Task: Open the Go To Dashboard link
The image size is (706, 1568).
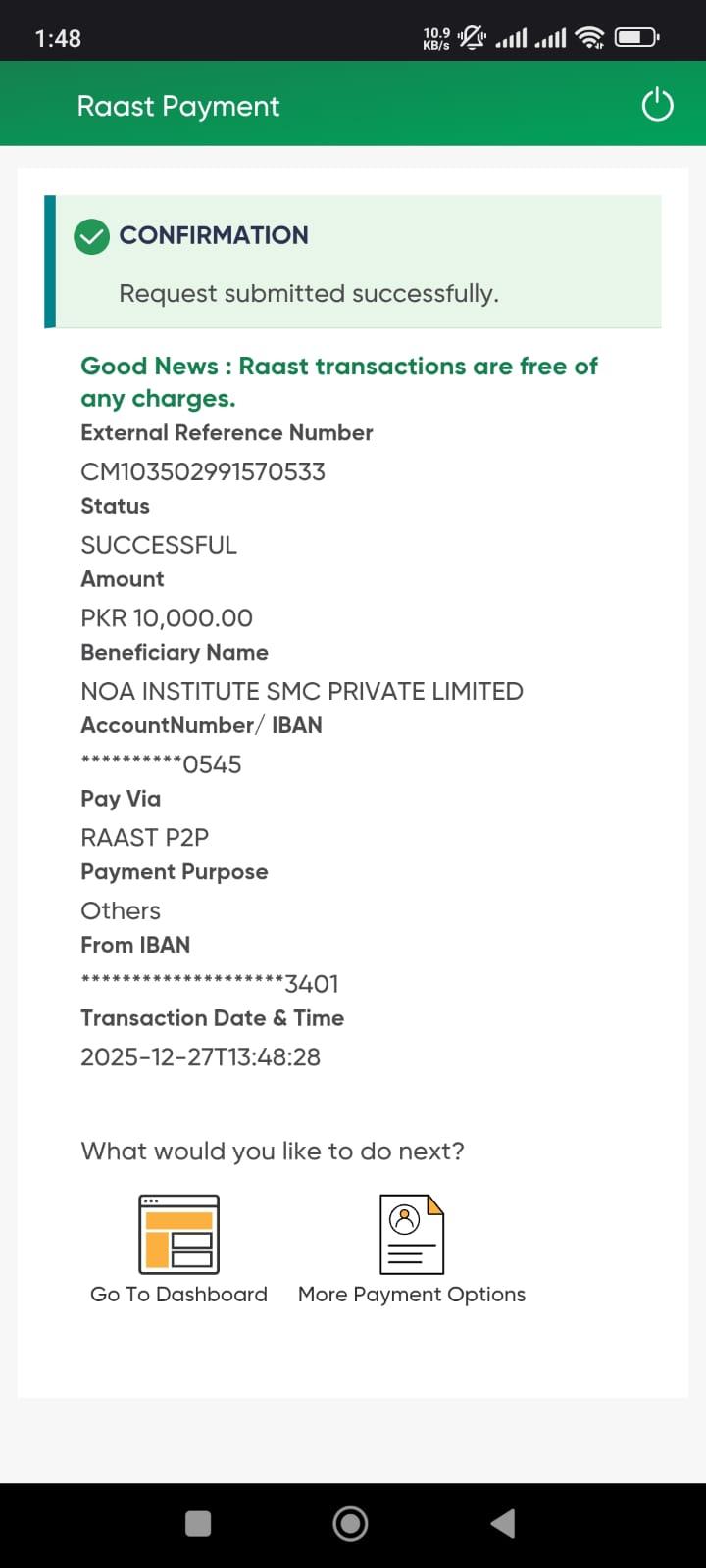Action: [x=178, y=1295]
